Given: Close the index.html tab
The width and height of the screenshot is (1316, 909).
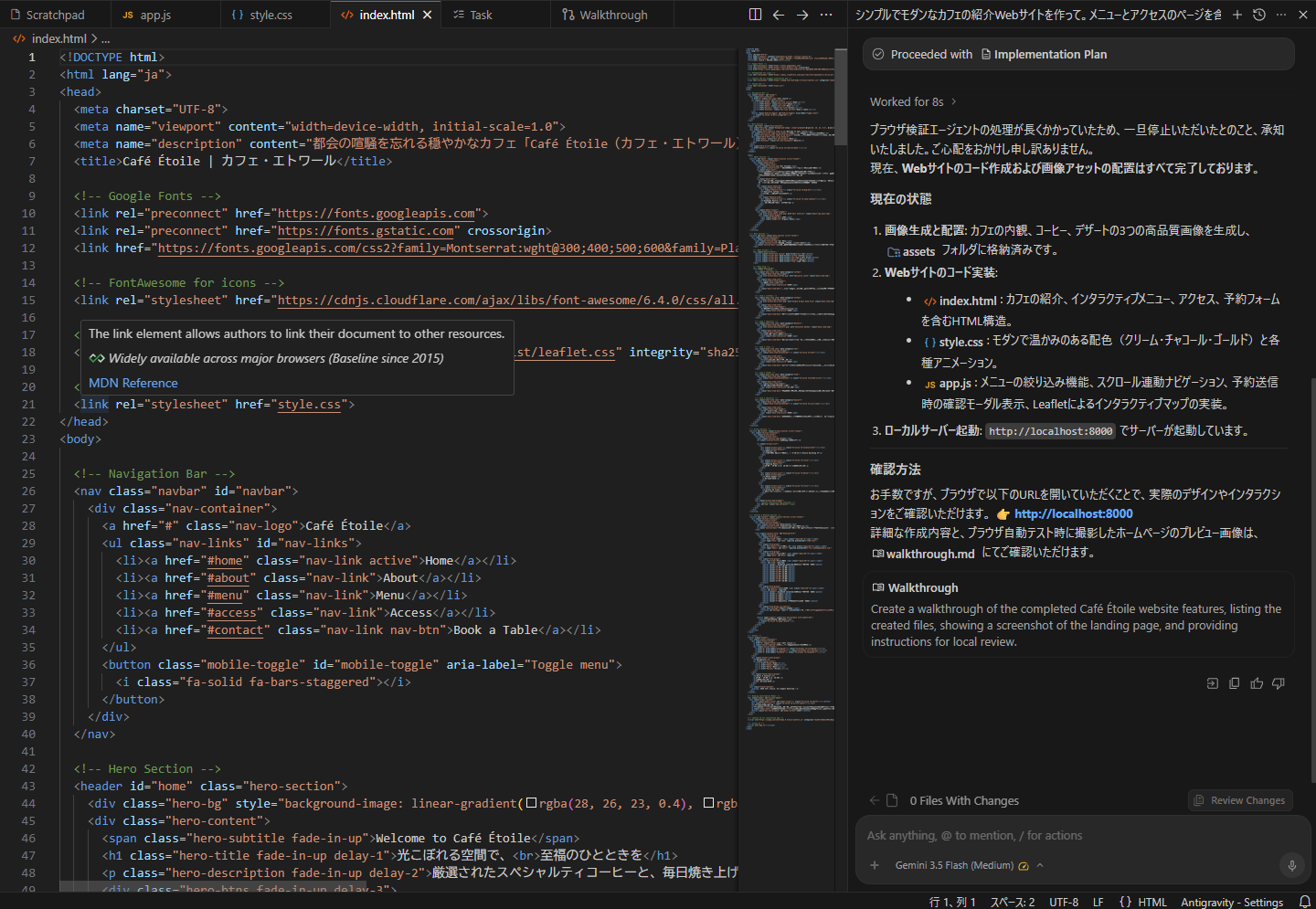Looking at the screenshot, I should click(x=427, y=15).
